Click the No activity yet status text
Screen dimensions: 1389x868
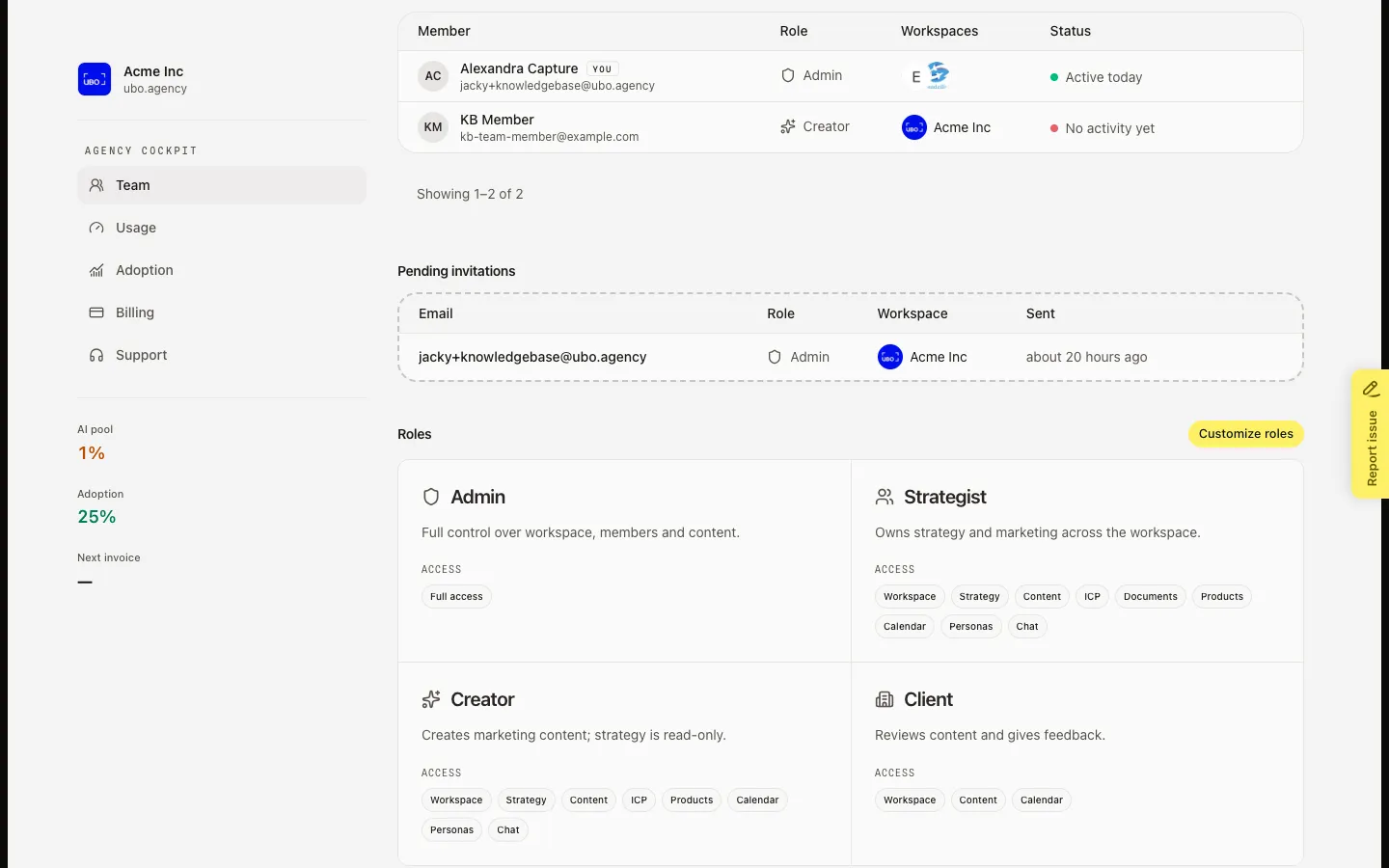(x=1110, y=128)
